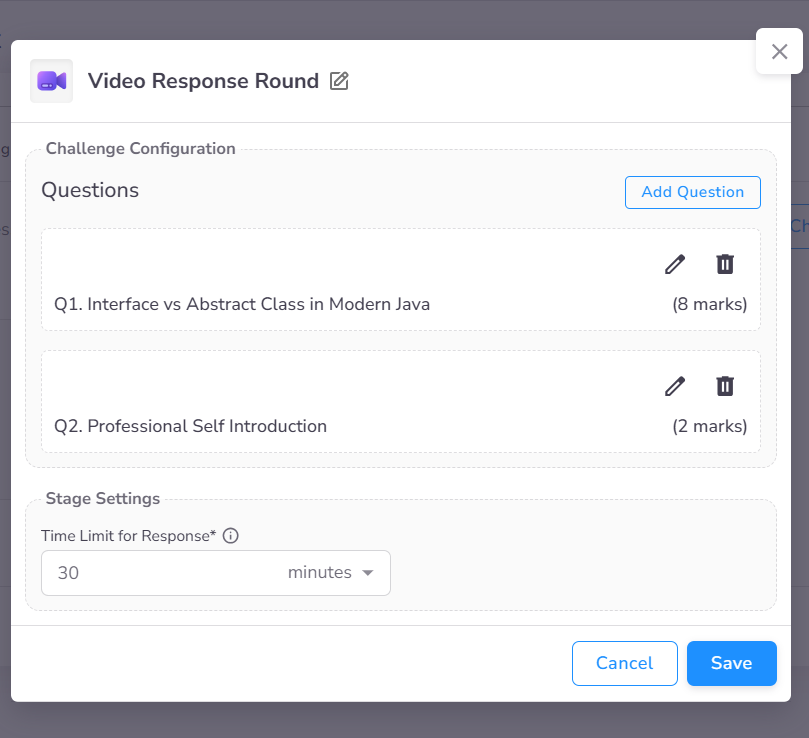Edit the Professional Self Introduction question
This screenshot has width=809, height=738.
[x=674, y=386]
